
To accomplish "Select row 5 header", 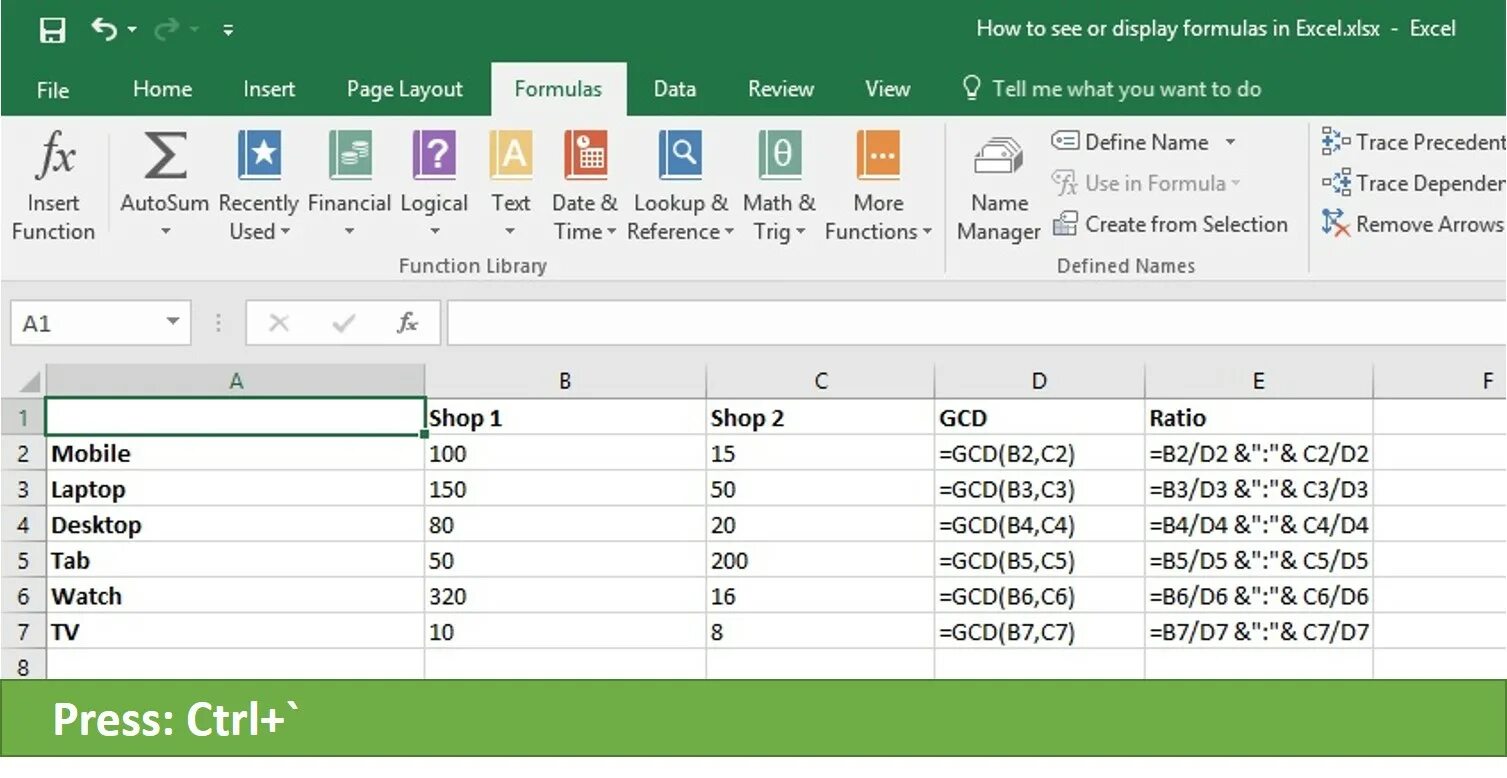I will pos(23,561).
